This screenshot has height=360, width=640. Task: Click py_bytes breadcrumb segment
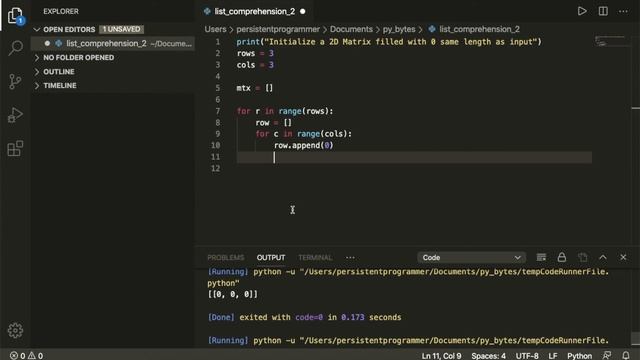pos(399,29)
